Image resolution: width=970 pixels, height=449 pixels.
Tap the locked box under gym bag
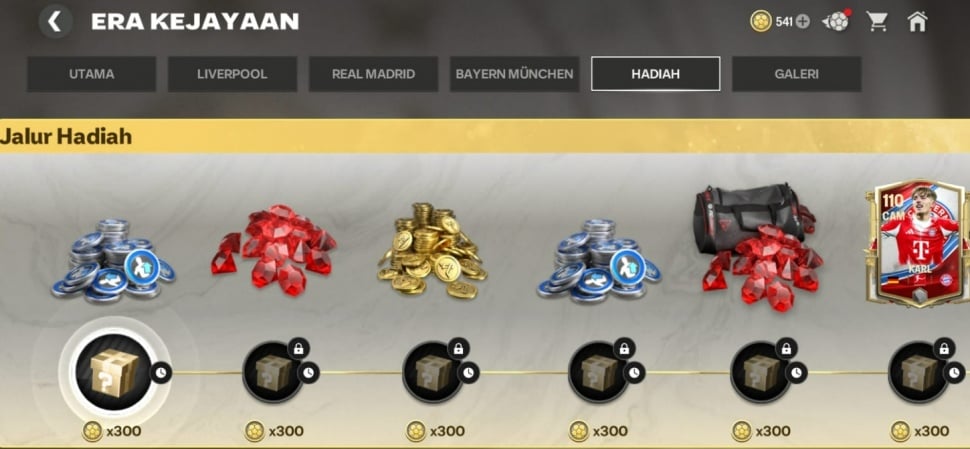point(760,372)
